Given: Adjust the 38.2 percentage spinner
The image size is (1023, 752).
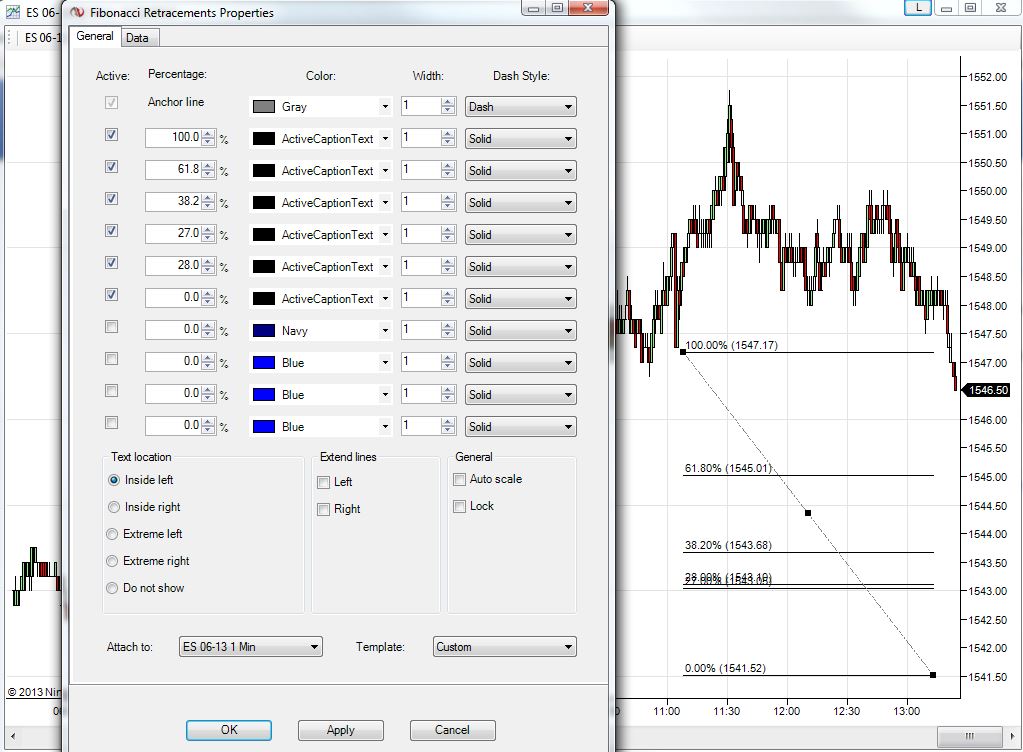Looking at the screenshot, I should tap(208, 202).
